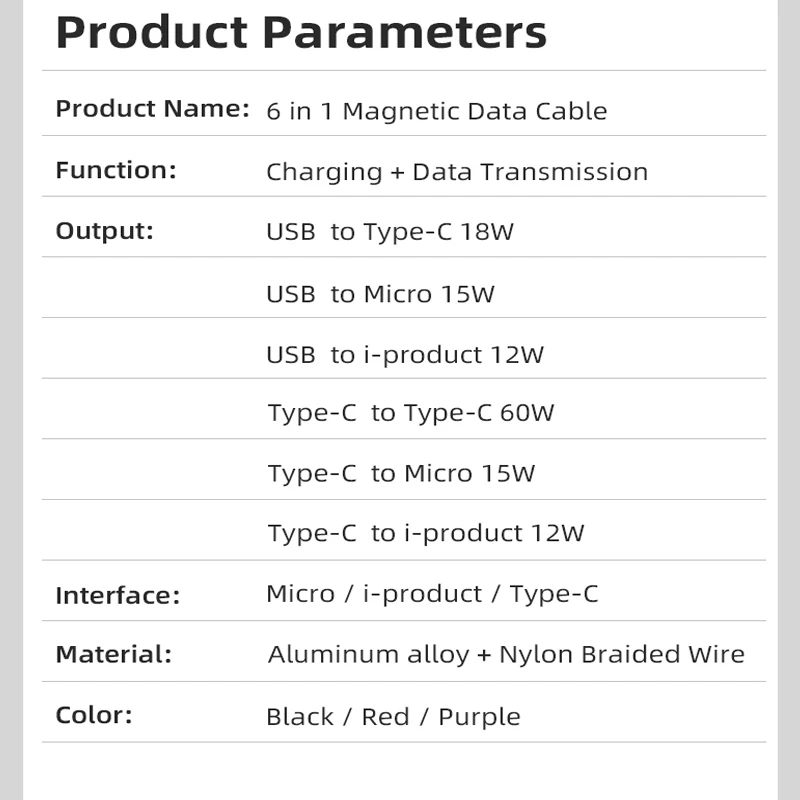Click the word Red in the Color row
Image resolution: width=800 pixels, height=800 pixels.
point(385,717)
